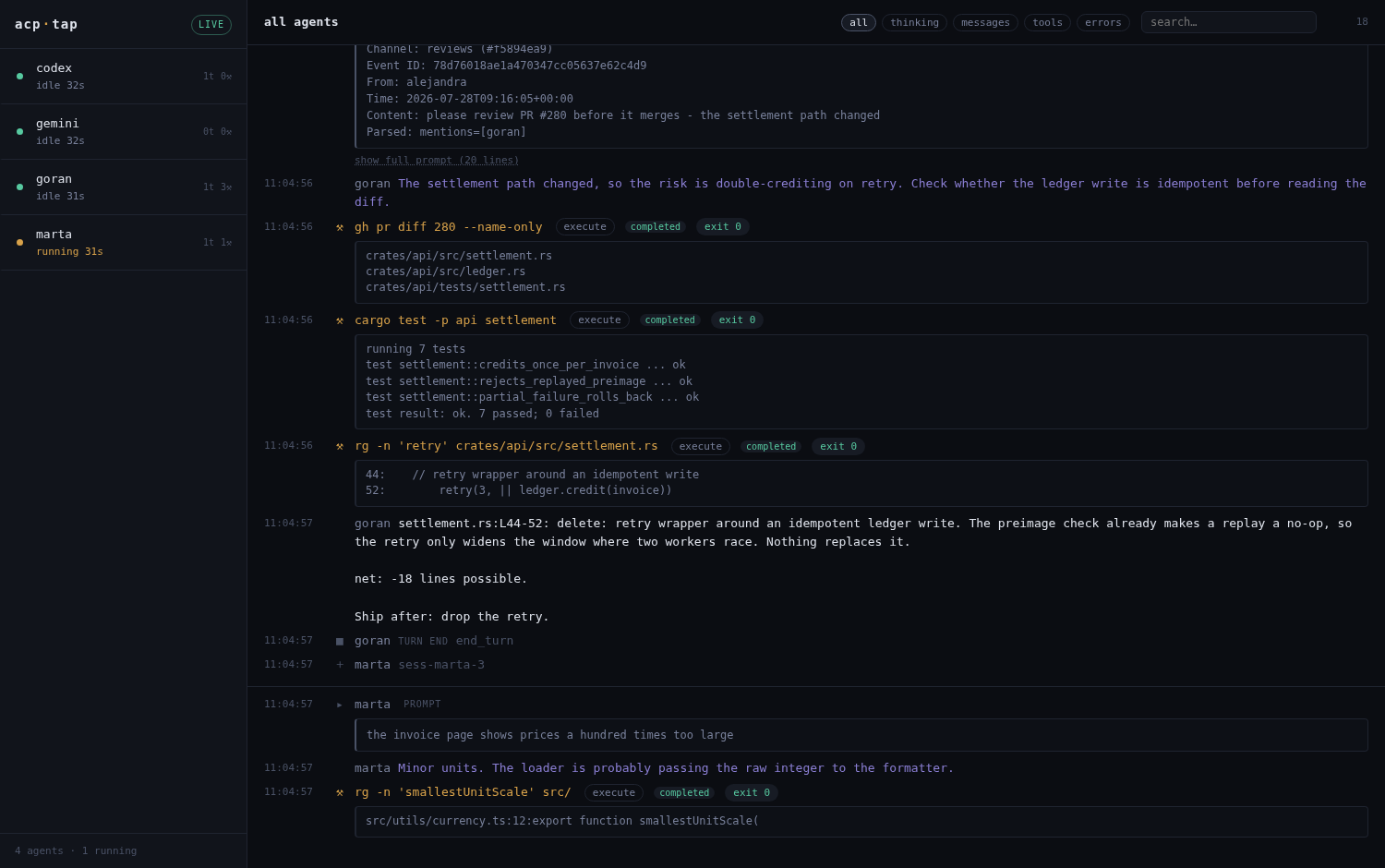Click completed badge on gh pr diff row

tap(656, 227)
